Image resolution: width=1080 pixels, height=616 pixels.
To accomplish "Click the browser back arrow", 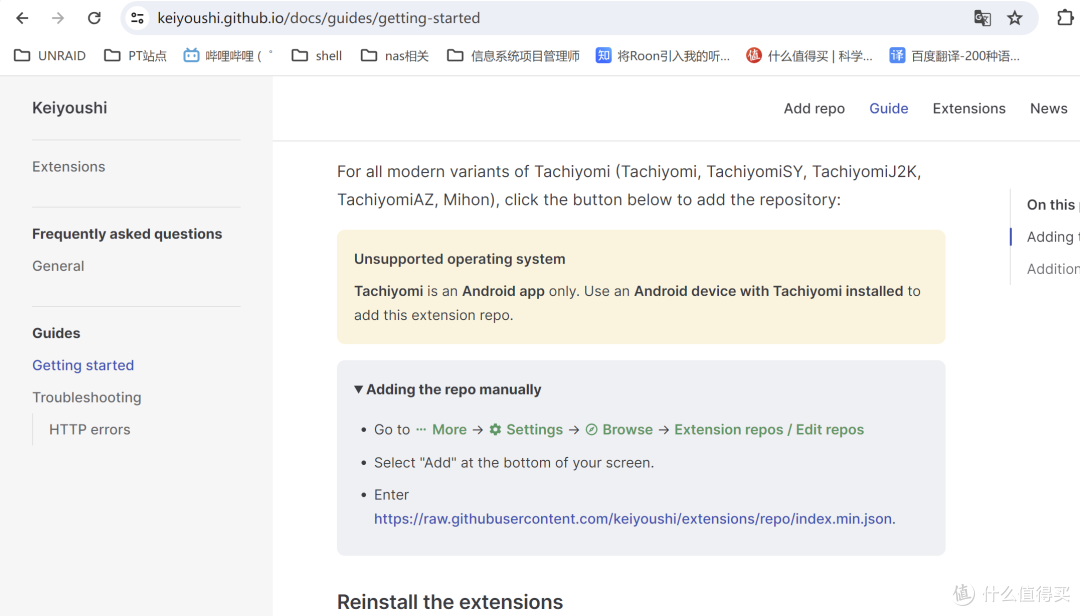I will coord(22,18).
